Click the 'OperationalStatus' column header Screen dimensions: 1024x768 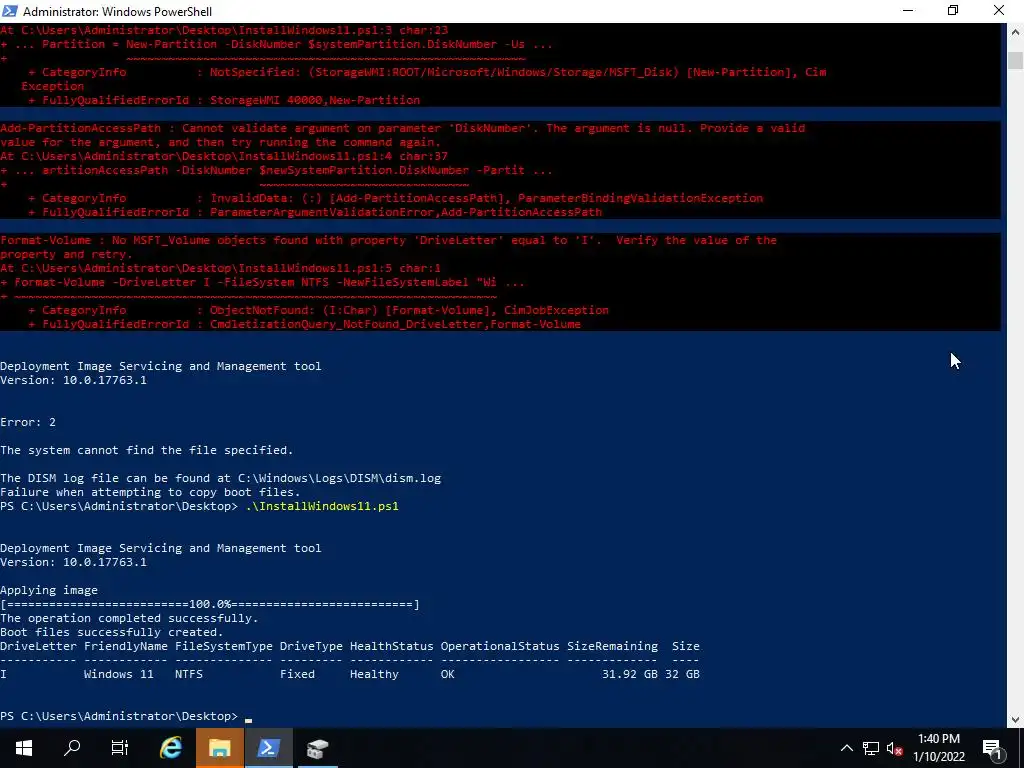point(500,646)
